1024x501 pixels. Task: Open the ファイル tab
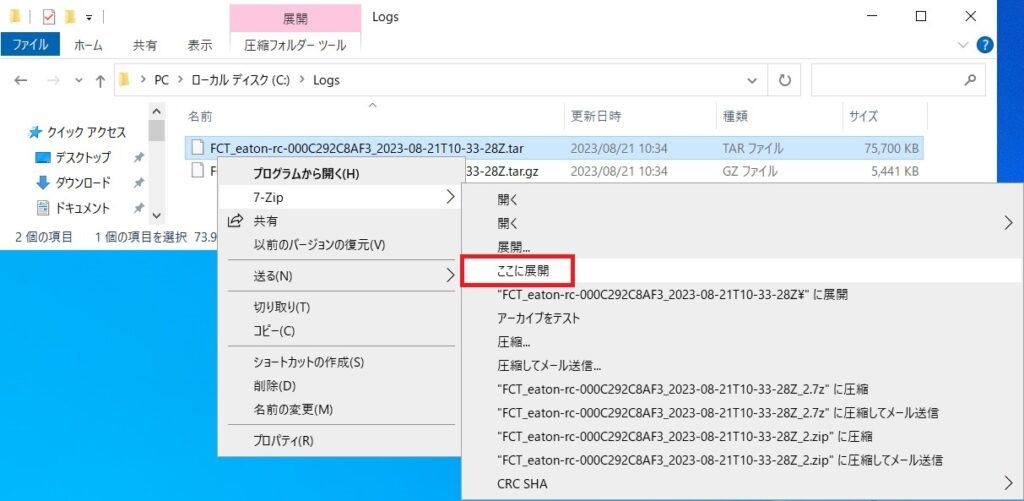pyautogui.click(x=30, y=45)
